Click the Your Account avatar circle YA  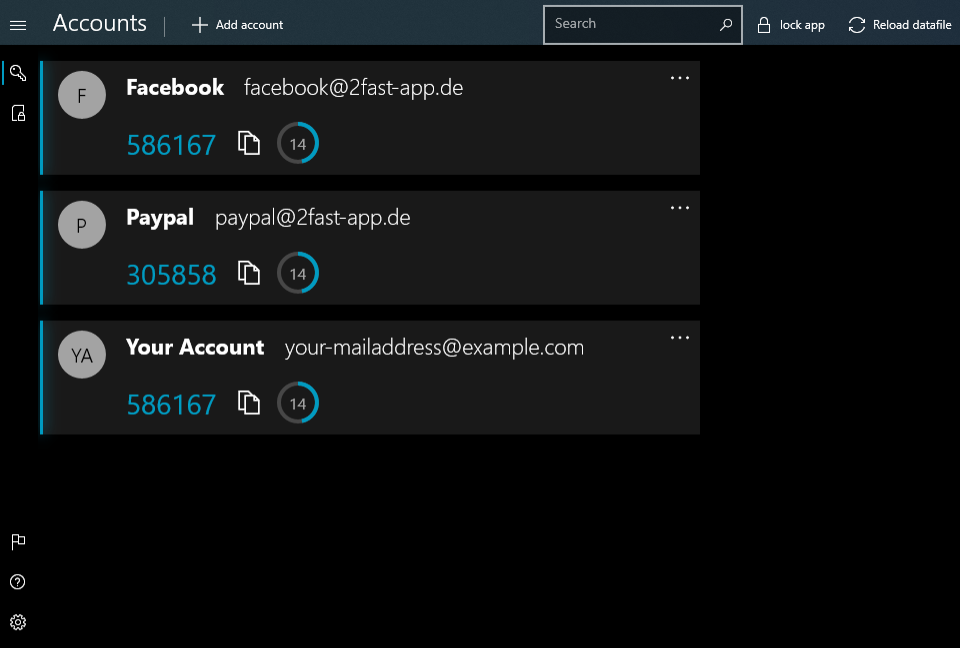pyautogui.click(x=82, y=355)
